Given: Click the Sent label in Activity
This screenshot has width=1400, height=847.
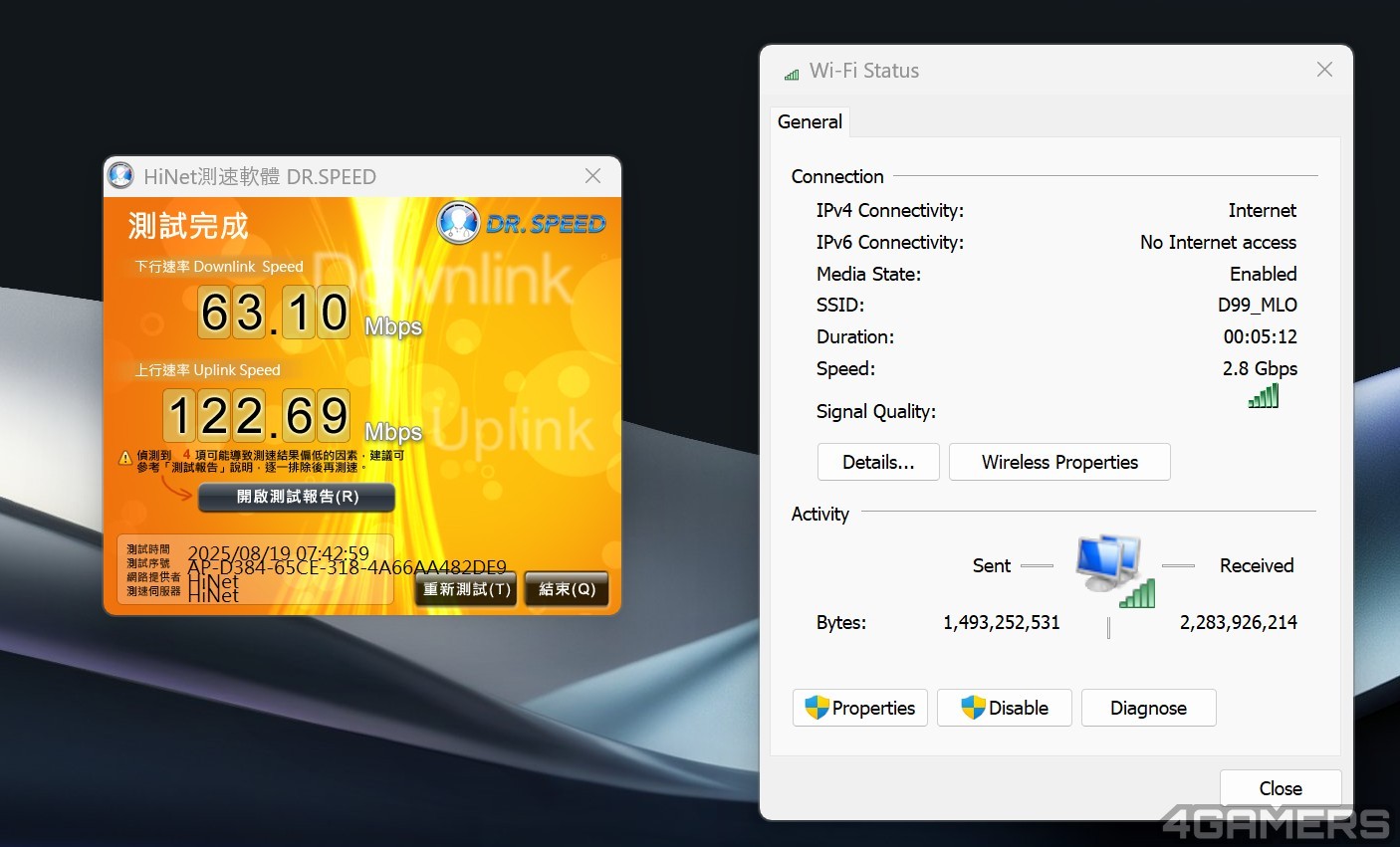Looking at the screenshot, I should click(991, 565).
